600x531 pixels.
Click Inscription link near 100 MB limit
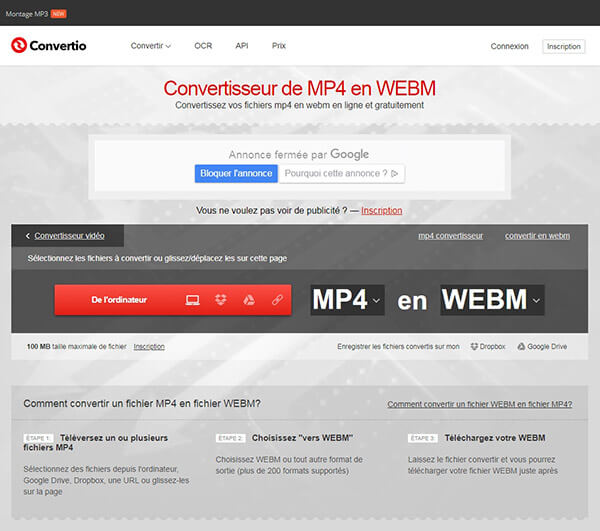[x=149, y=347]
